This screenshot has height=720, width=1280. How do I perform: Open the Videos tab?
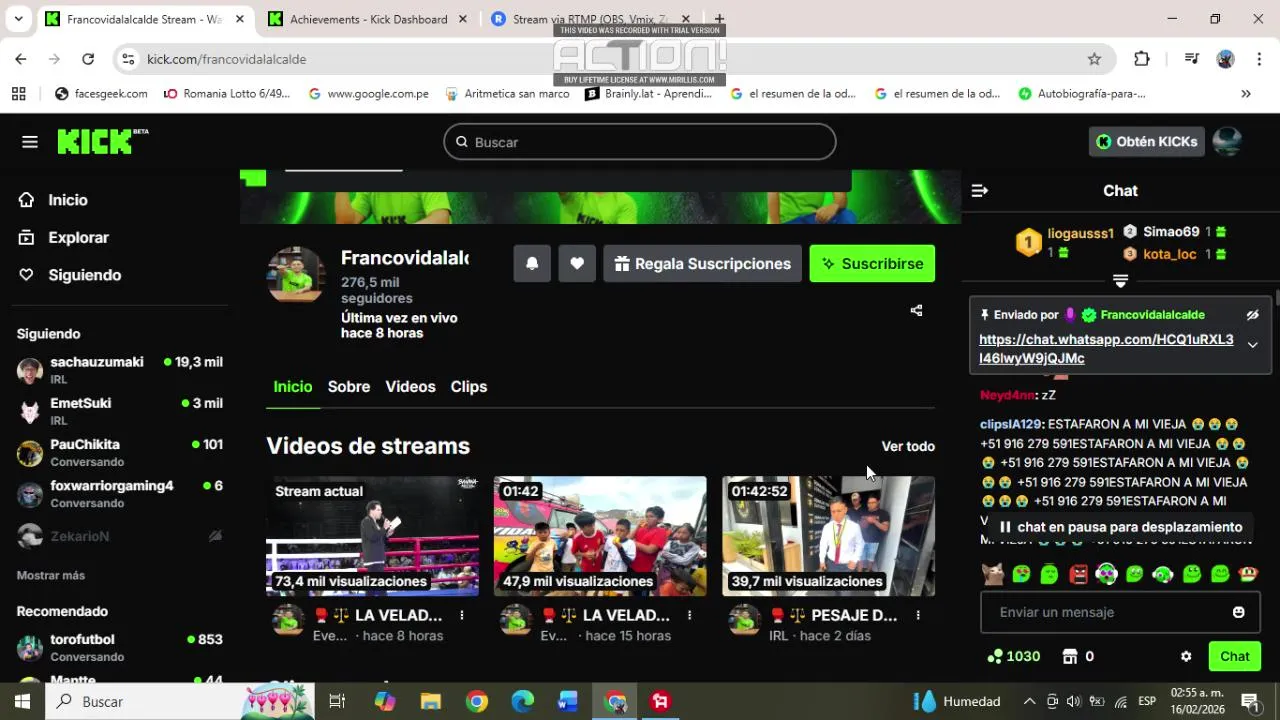click(x=410, y=386)
